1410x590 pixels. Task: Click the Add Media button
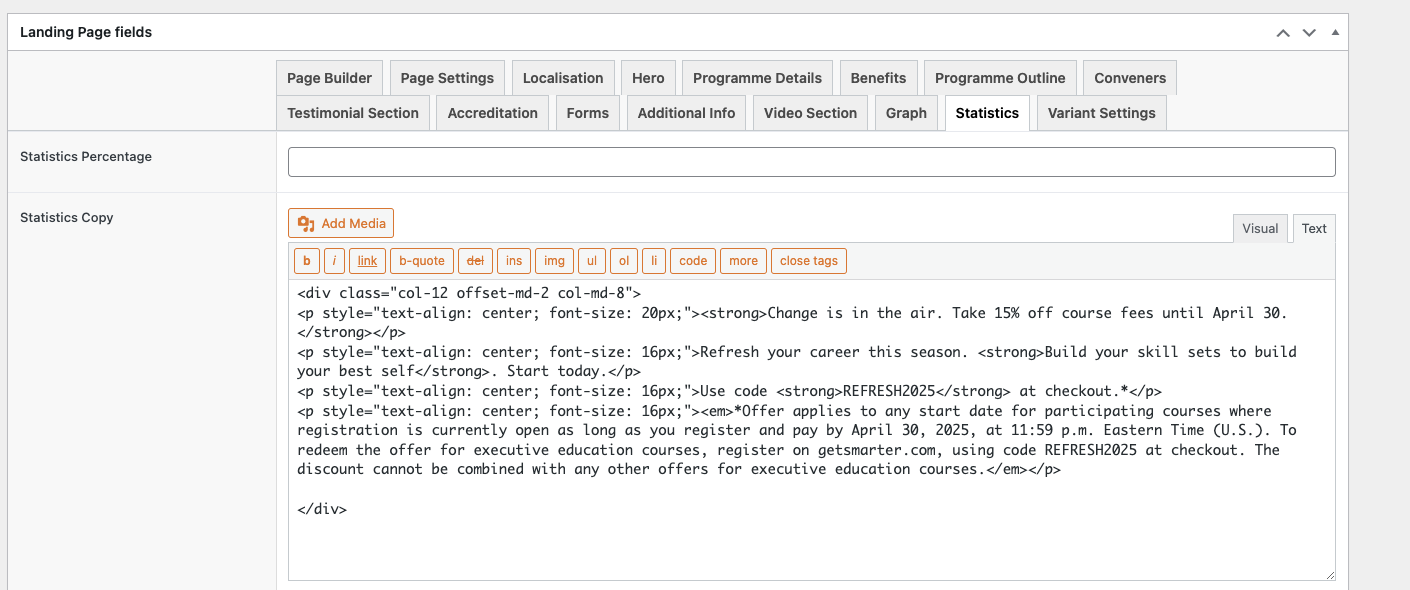[x=341, y=224]
